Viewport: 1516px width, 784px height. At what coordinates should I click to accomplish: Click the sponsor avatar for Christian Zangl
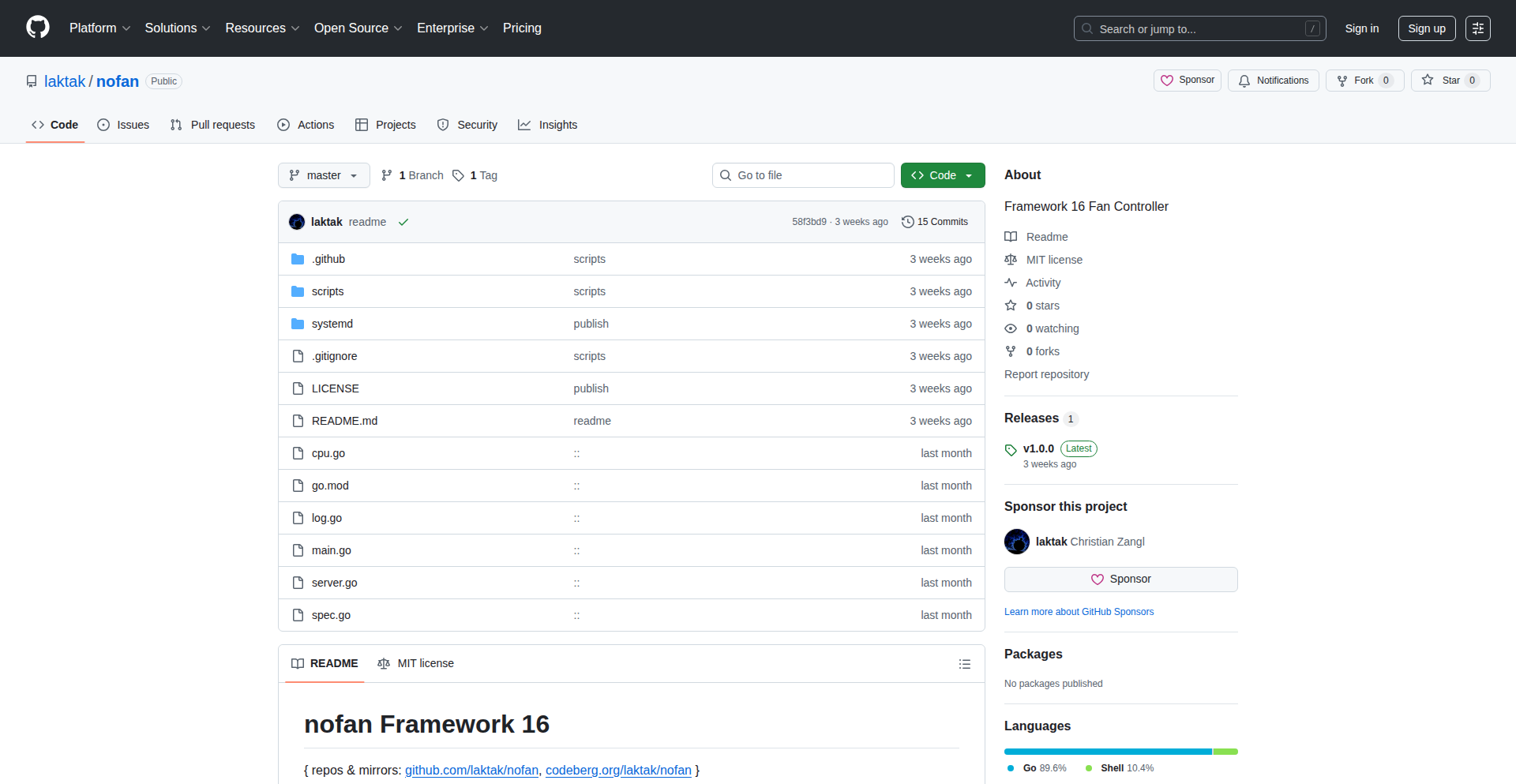(1017, 542)
